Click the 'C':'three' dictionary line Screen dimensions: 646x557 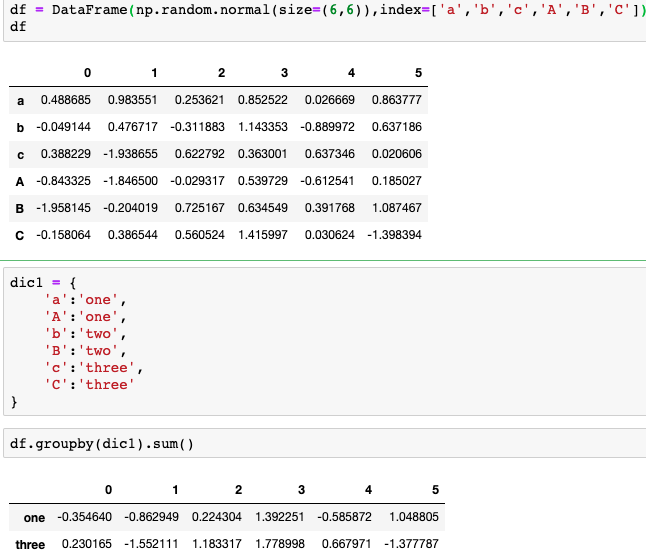point(89,384)
